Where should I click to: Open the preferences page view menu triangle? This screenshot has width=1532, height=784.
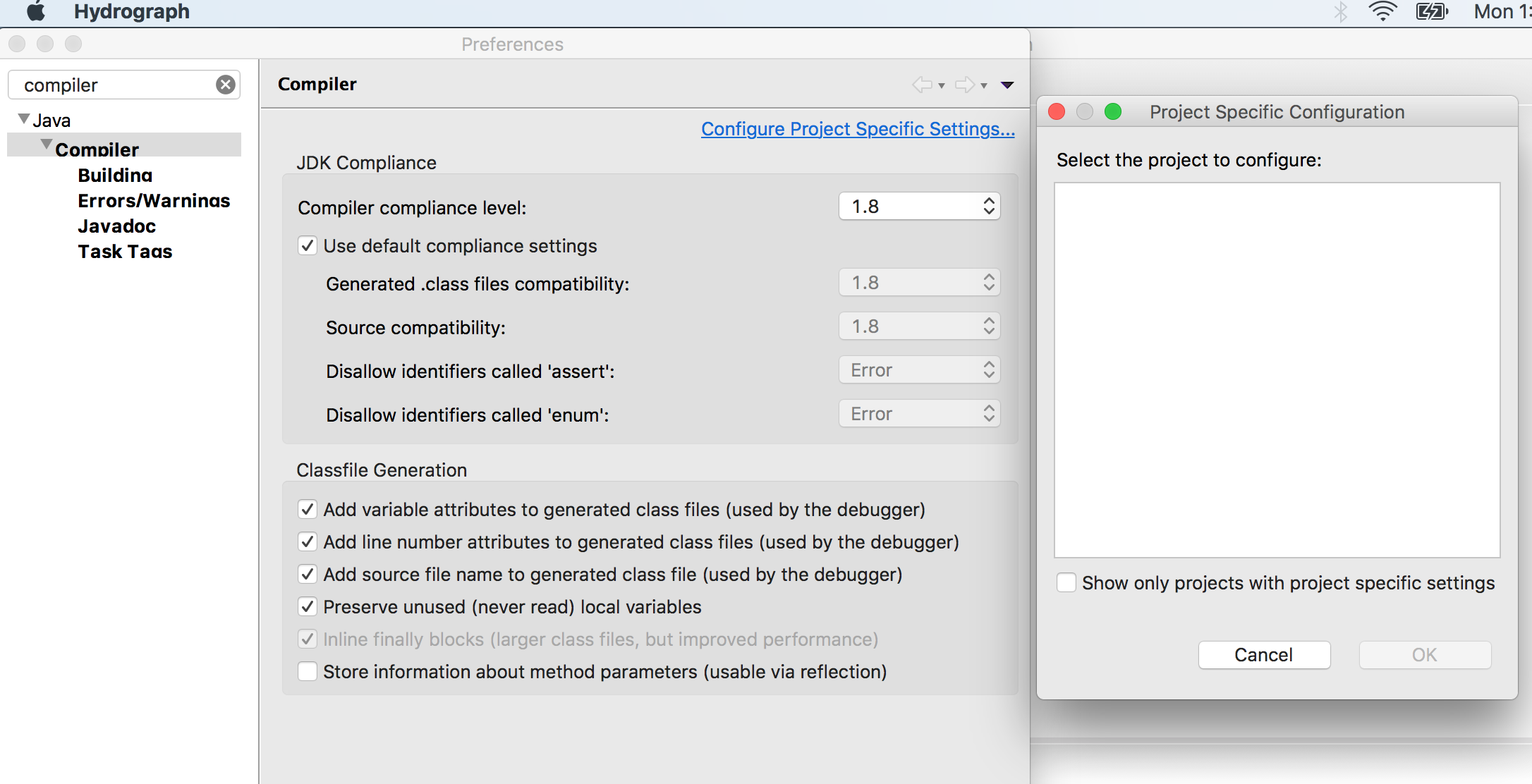click(1007, 85)
